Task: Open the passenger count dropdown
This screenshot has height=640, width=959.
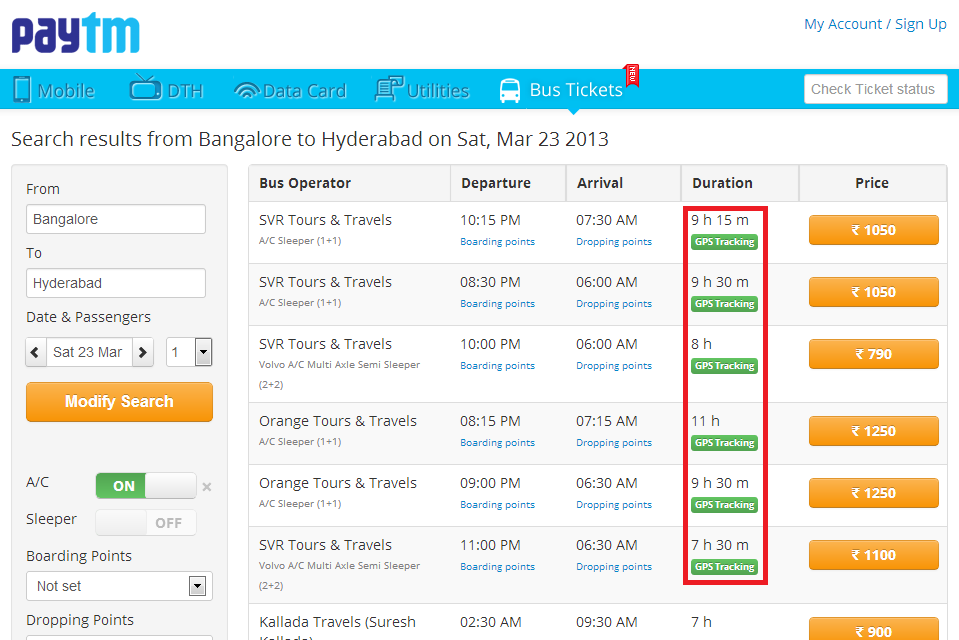Action: [189, 352]
